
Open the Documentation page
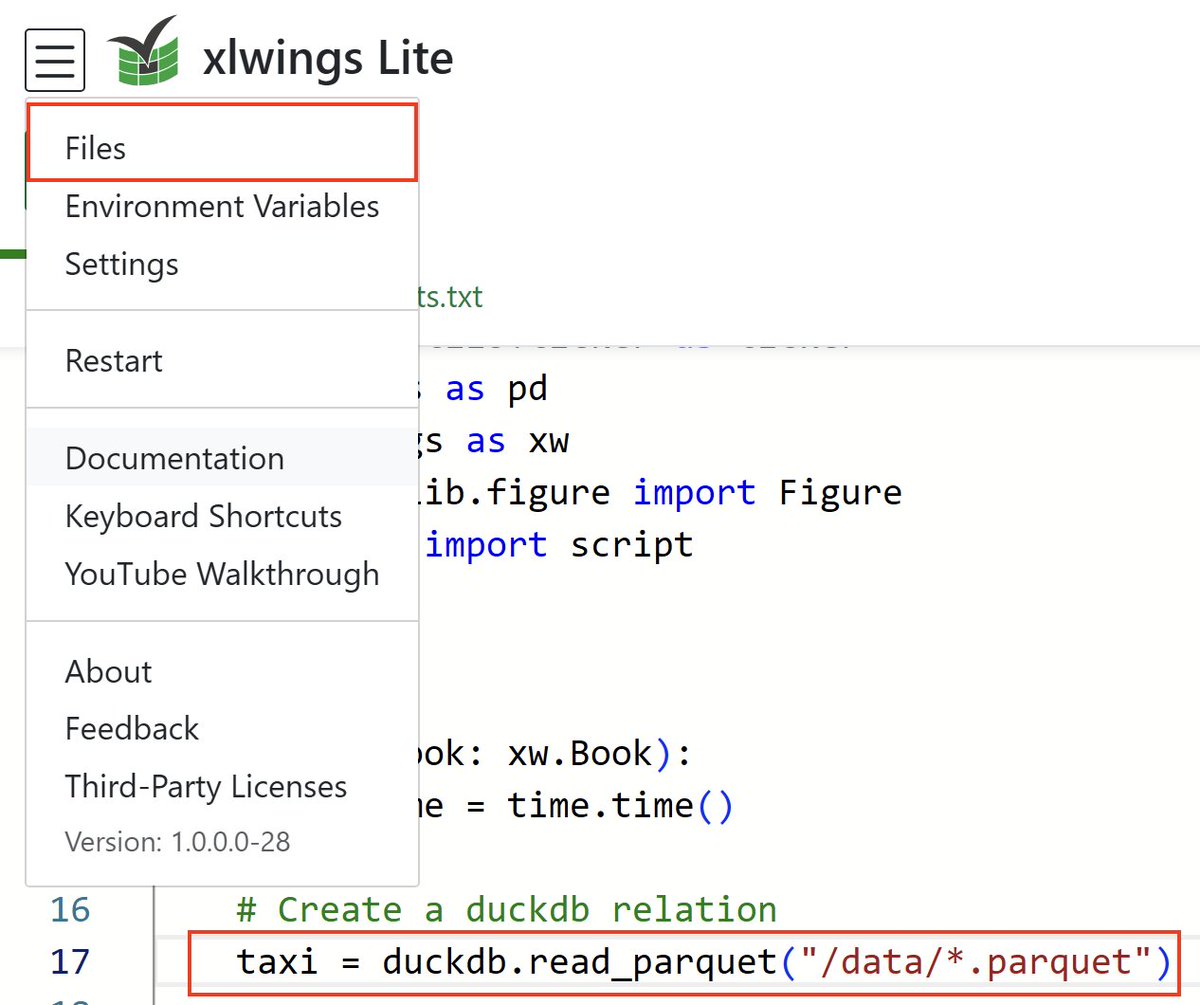tap(174, 458)
